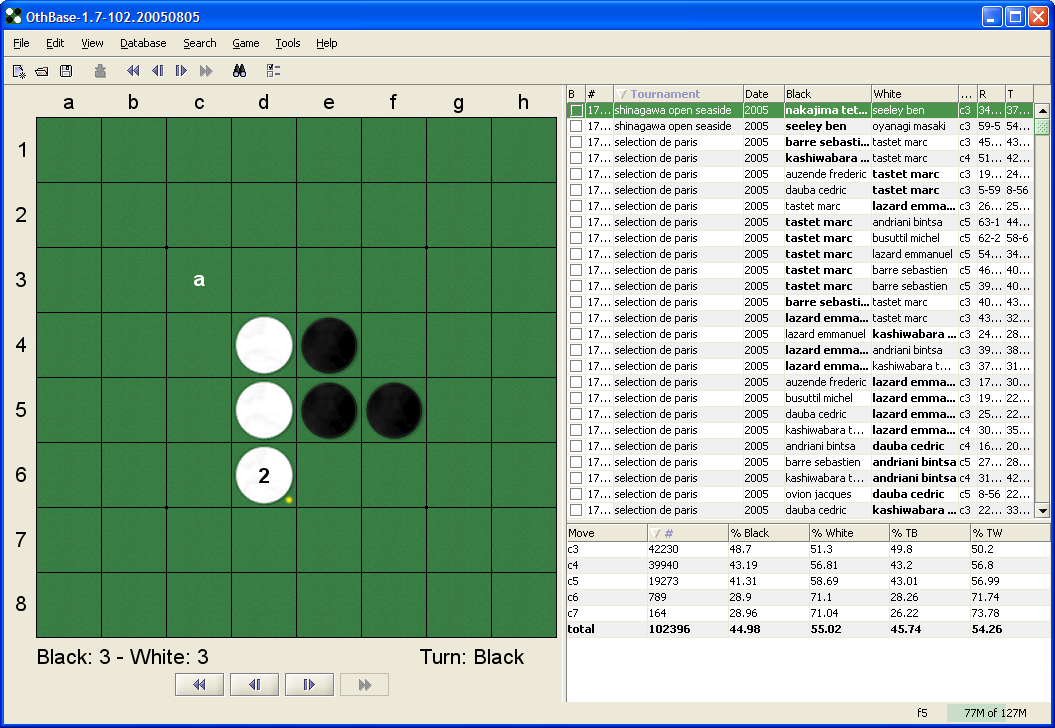The image size is (1055, 728).
Task: Click the OthBase app icon in title bar
Action: click(x=13, y=16)
